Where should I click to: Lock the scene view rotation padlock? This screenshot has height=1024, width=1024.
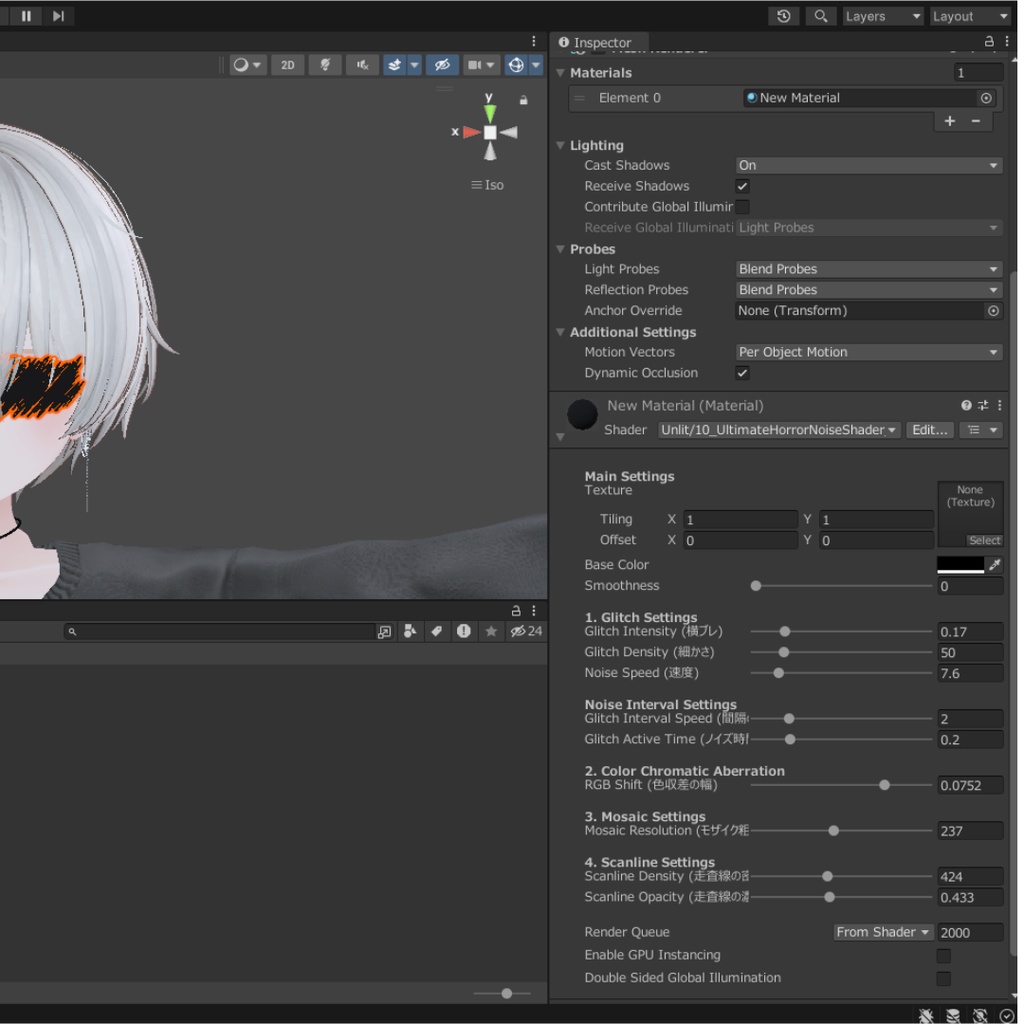pos(523,100)
